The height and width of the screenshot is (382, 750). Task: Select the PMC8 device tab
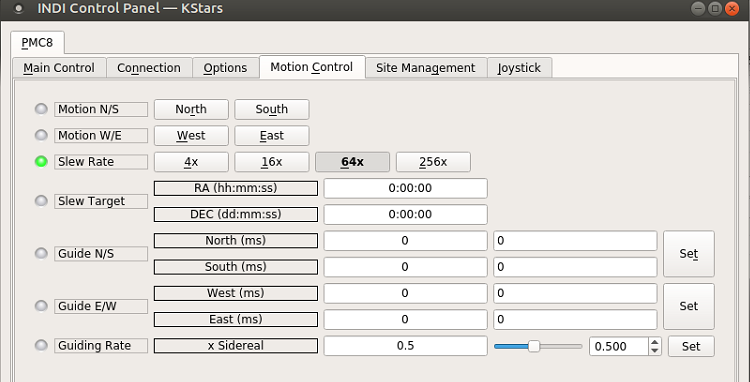point(37,43)
